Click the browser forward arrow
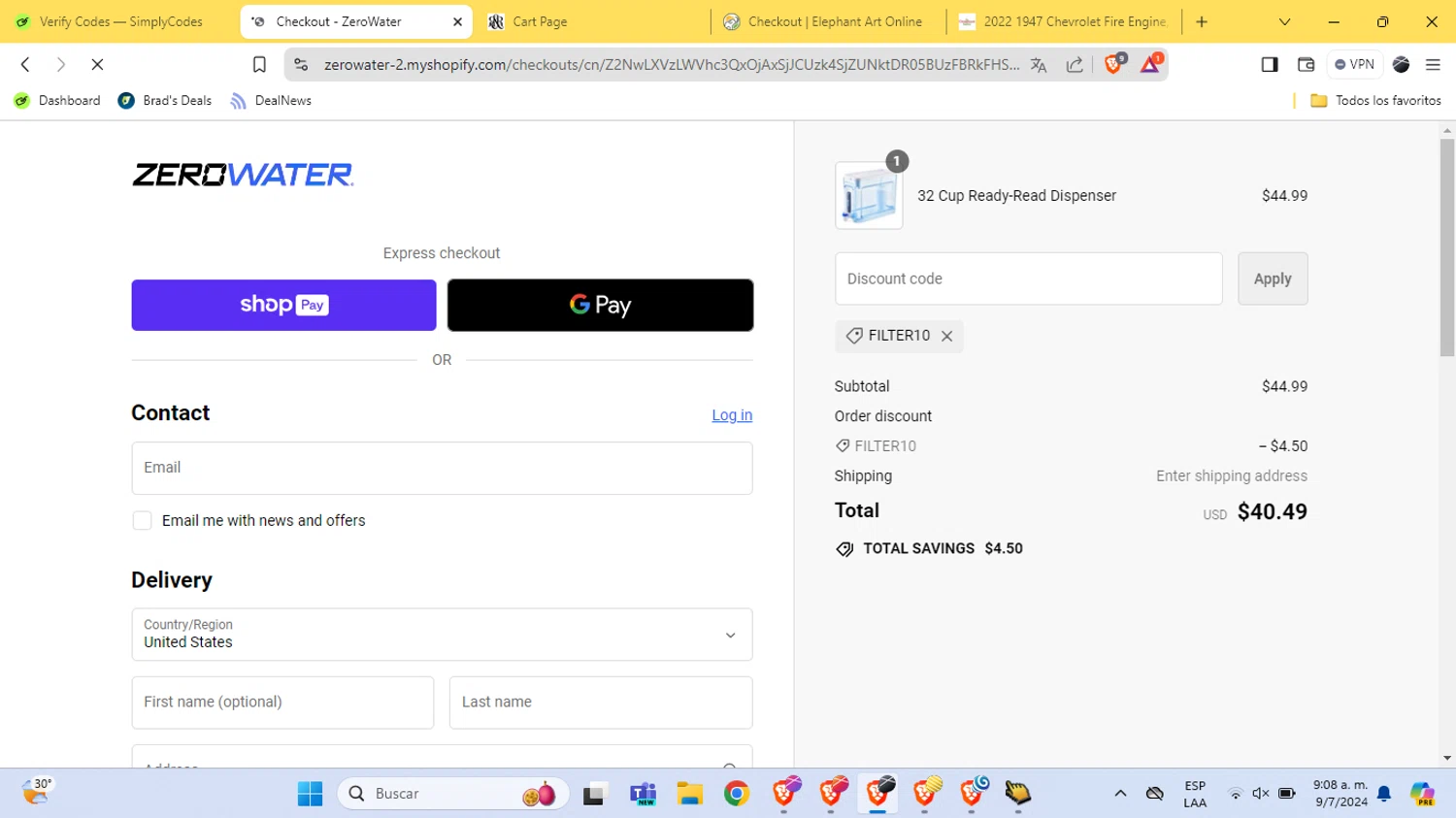Screen dimensions: 1456x818 click(x=60, y=65)
